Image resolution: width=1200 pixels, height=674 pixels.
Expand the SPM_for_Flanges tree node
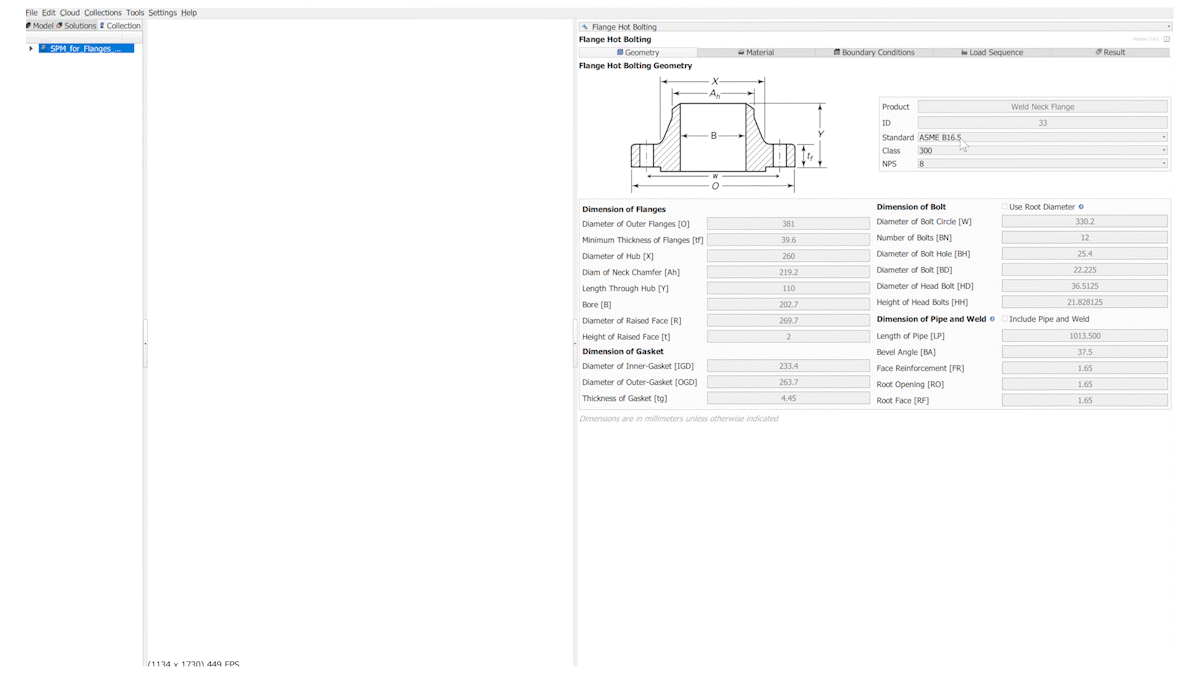pyautogui.click(x=31, y=48)
